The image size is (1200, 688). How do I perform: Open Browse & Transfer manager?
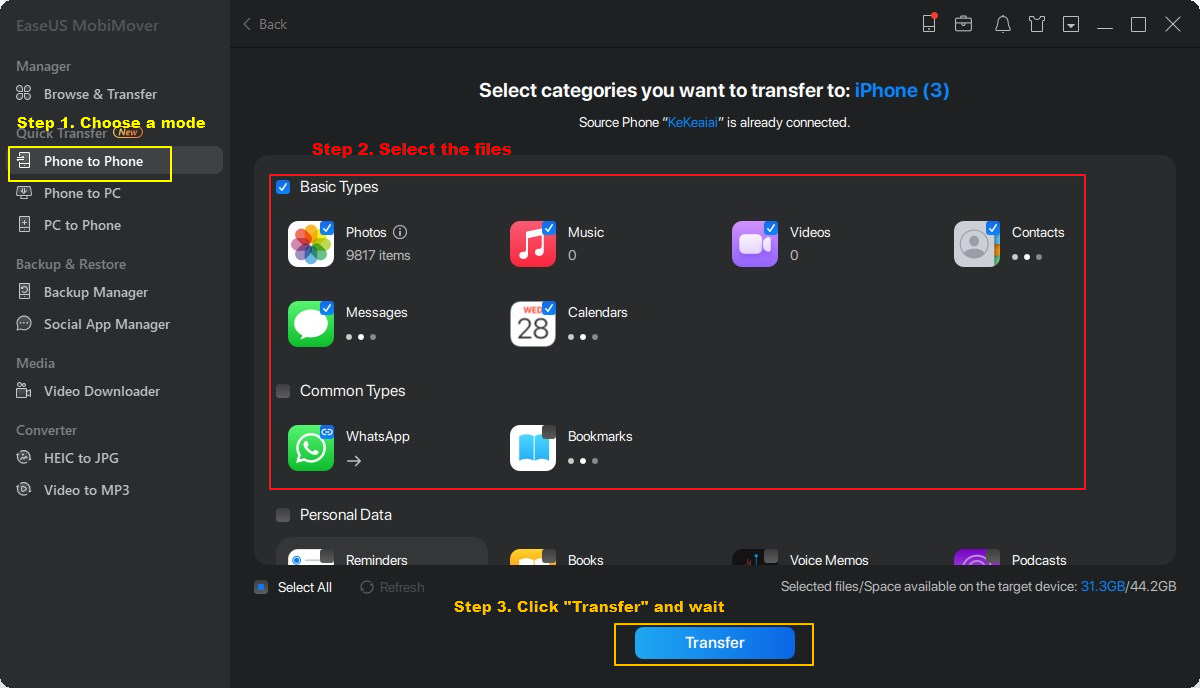pyautogui.click(x=100, y=94)
